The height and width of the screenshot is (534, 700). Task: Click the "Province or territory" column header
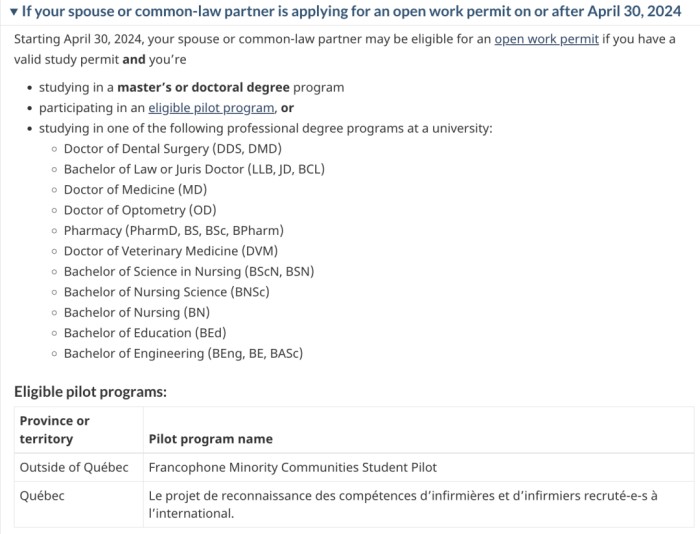point(54,430)
